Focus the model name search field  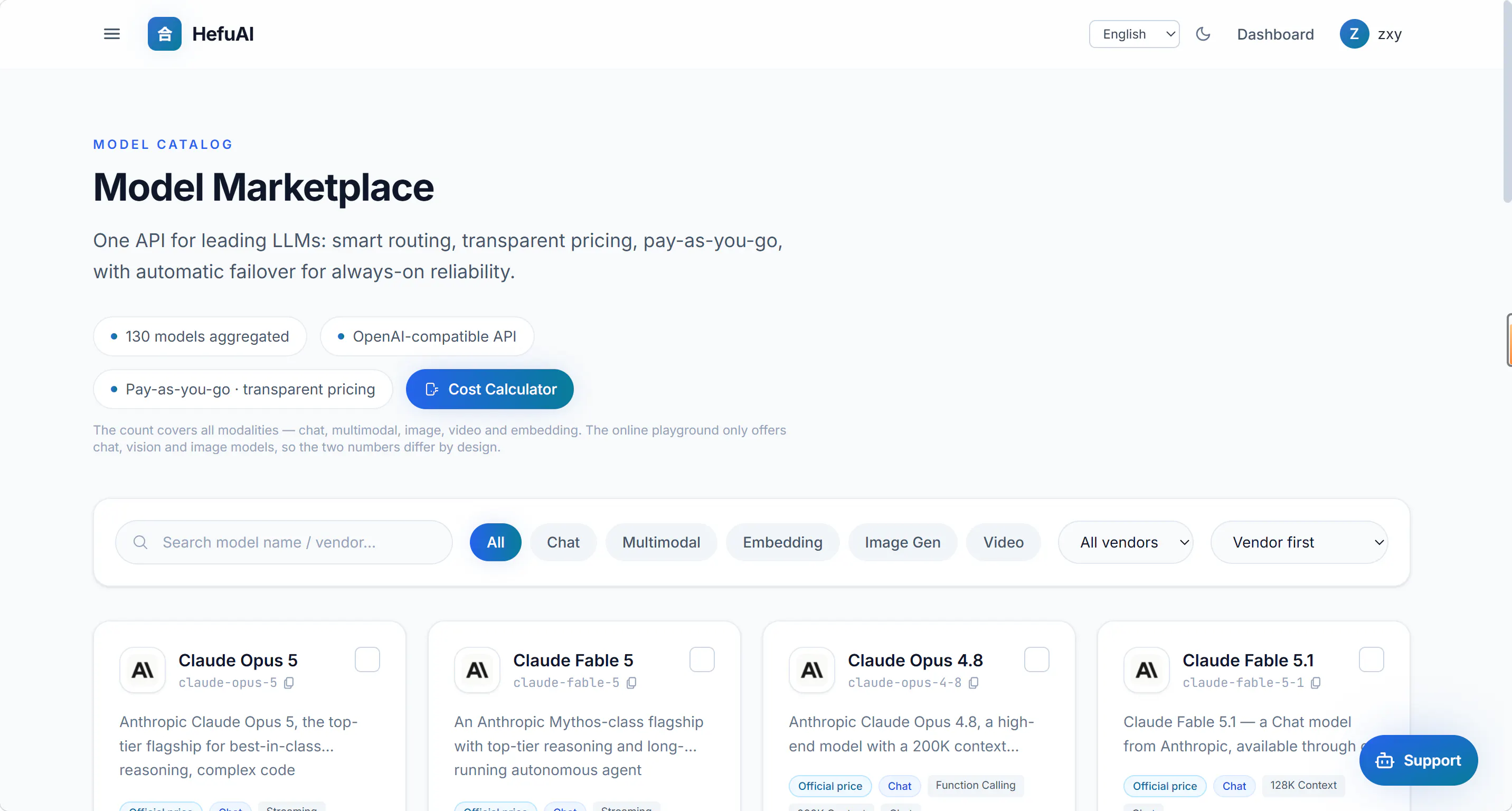coord(283,542)
